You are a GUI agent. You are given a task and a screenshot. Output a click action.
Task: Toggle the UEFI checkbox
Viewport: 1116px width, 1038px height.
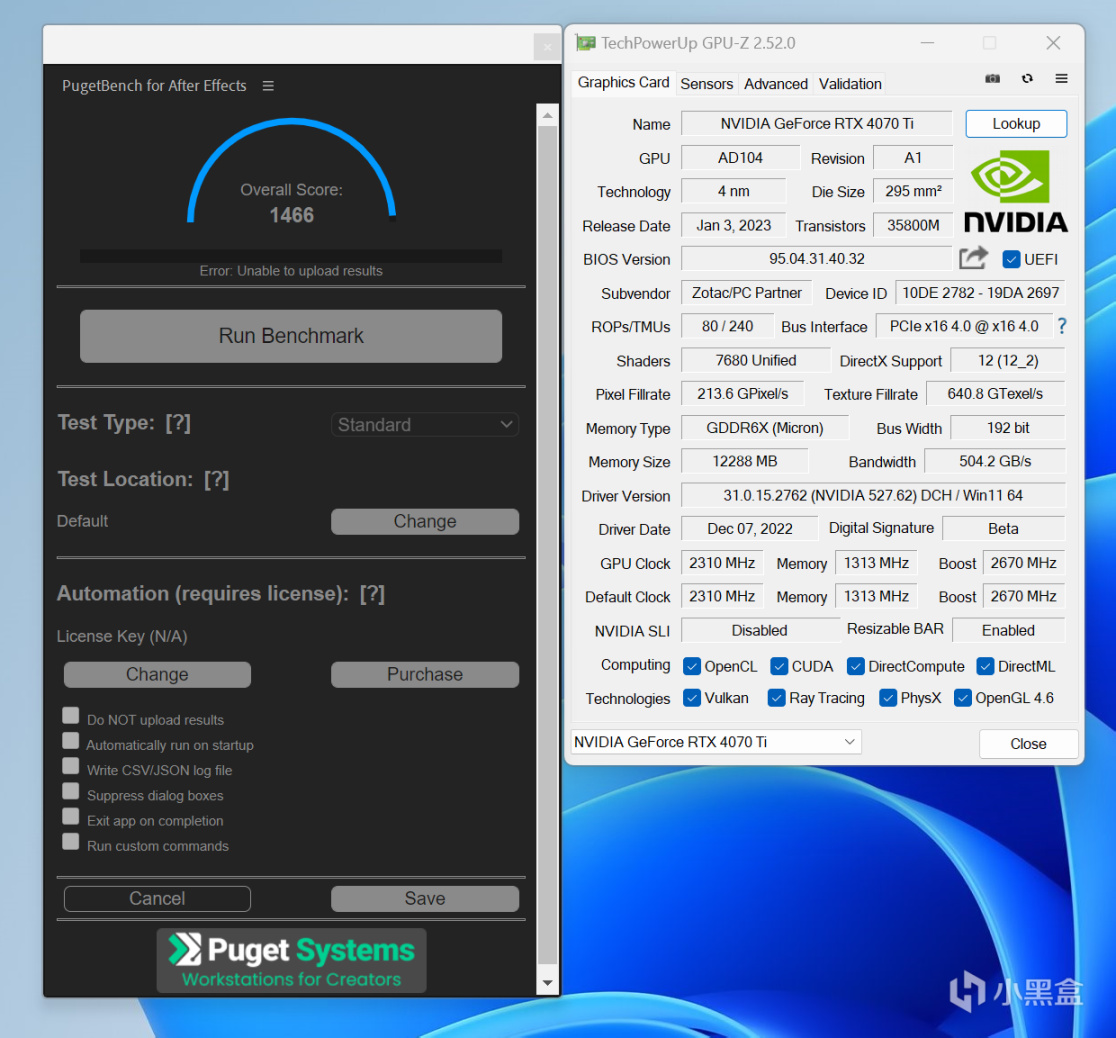tap(1011, 259)
